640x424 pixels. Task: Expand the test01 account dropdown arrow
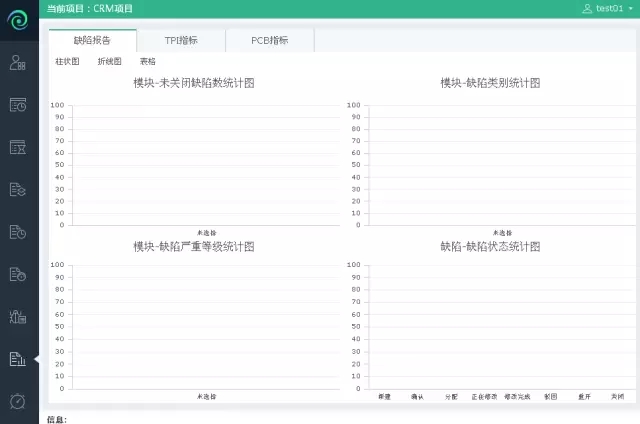[631, 9]
